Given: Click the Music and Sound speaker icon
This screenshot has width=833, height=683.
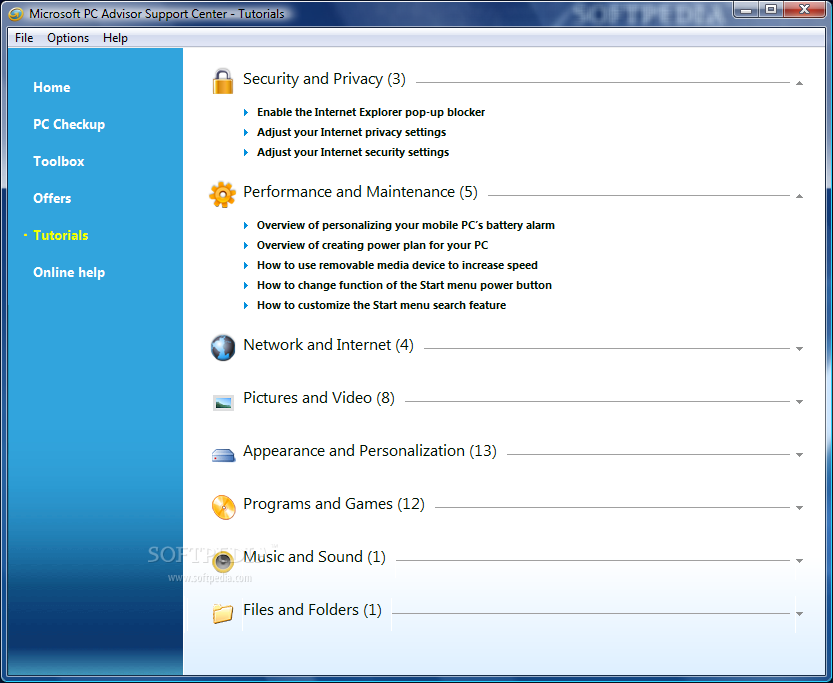Looking at the screenshot, I should pyautogui.click(x=223, y=561).
